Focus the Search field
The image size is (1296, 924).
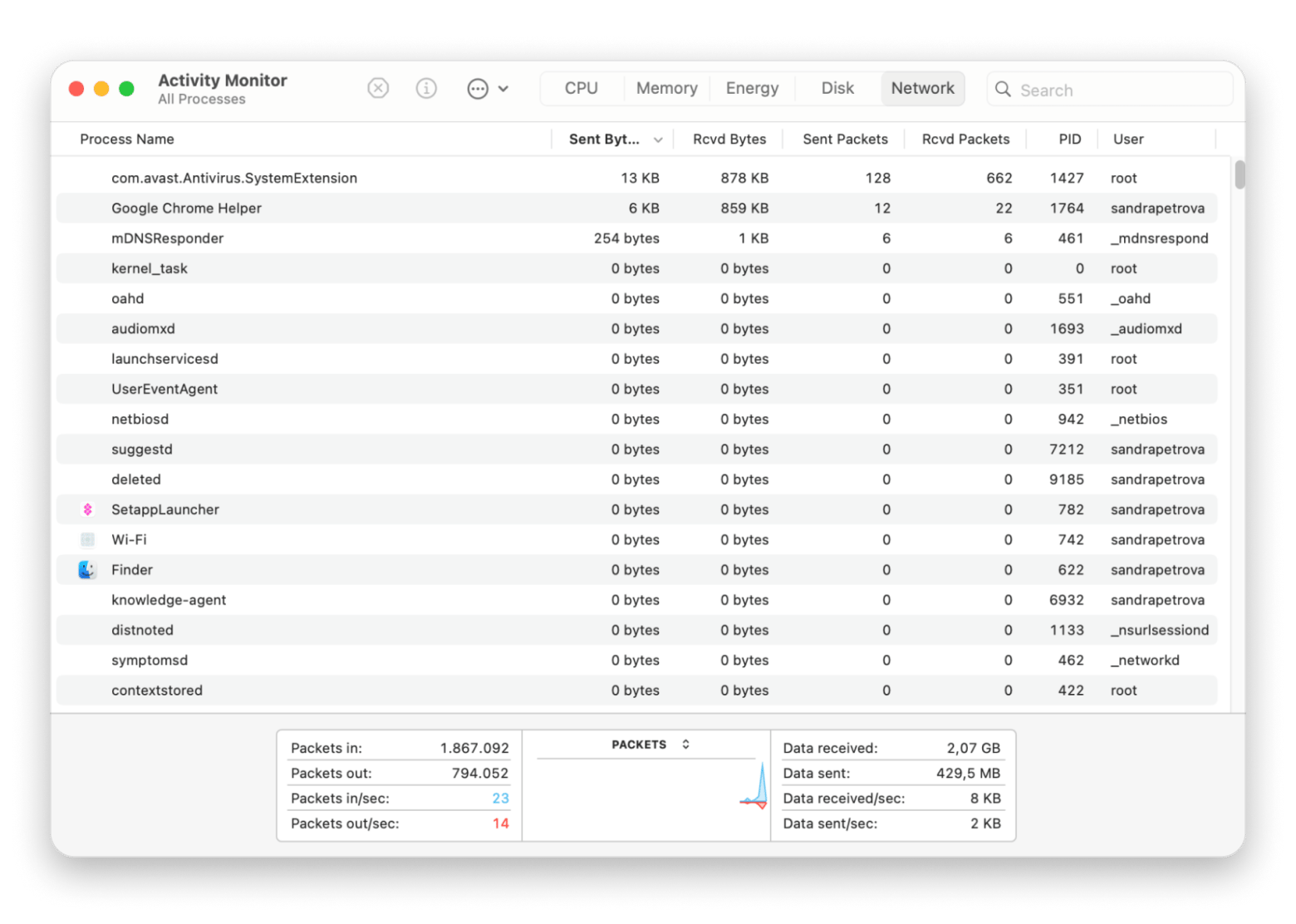(x=1109, y=89)
